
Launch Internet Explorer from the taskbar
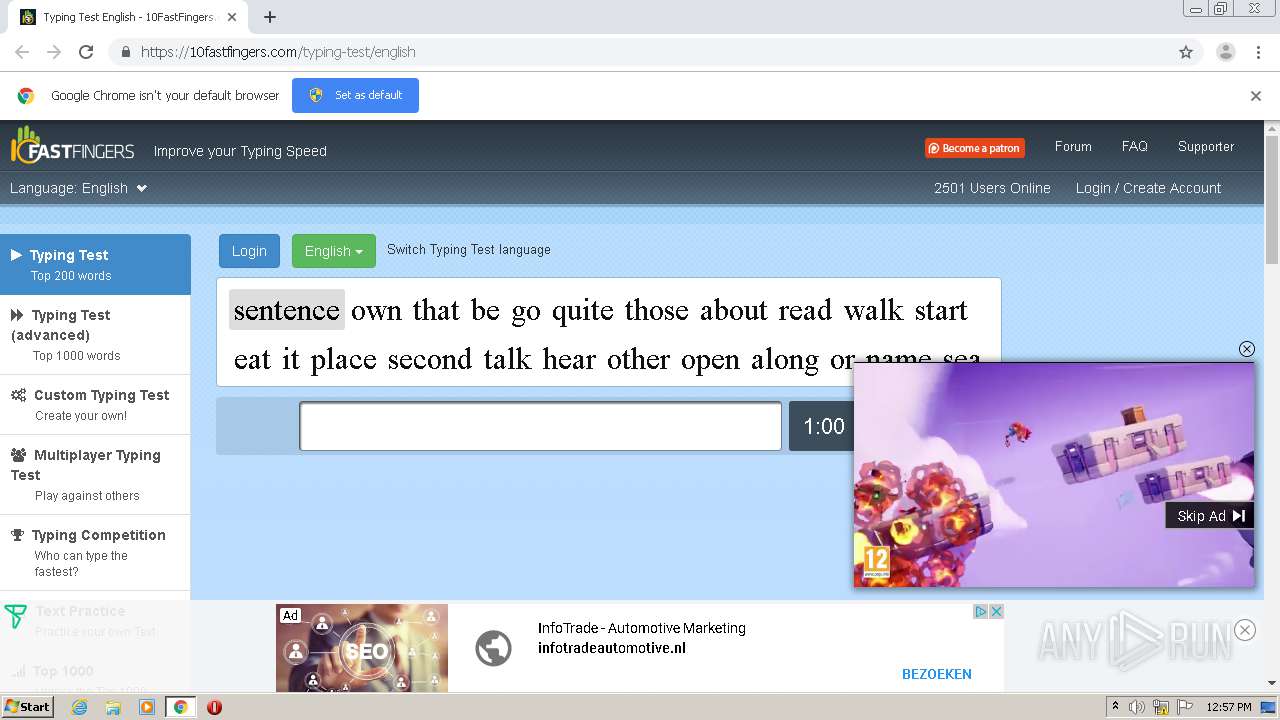click(x=80, y=707)
